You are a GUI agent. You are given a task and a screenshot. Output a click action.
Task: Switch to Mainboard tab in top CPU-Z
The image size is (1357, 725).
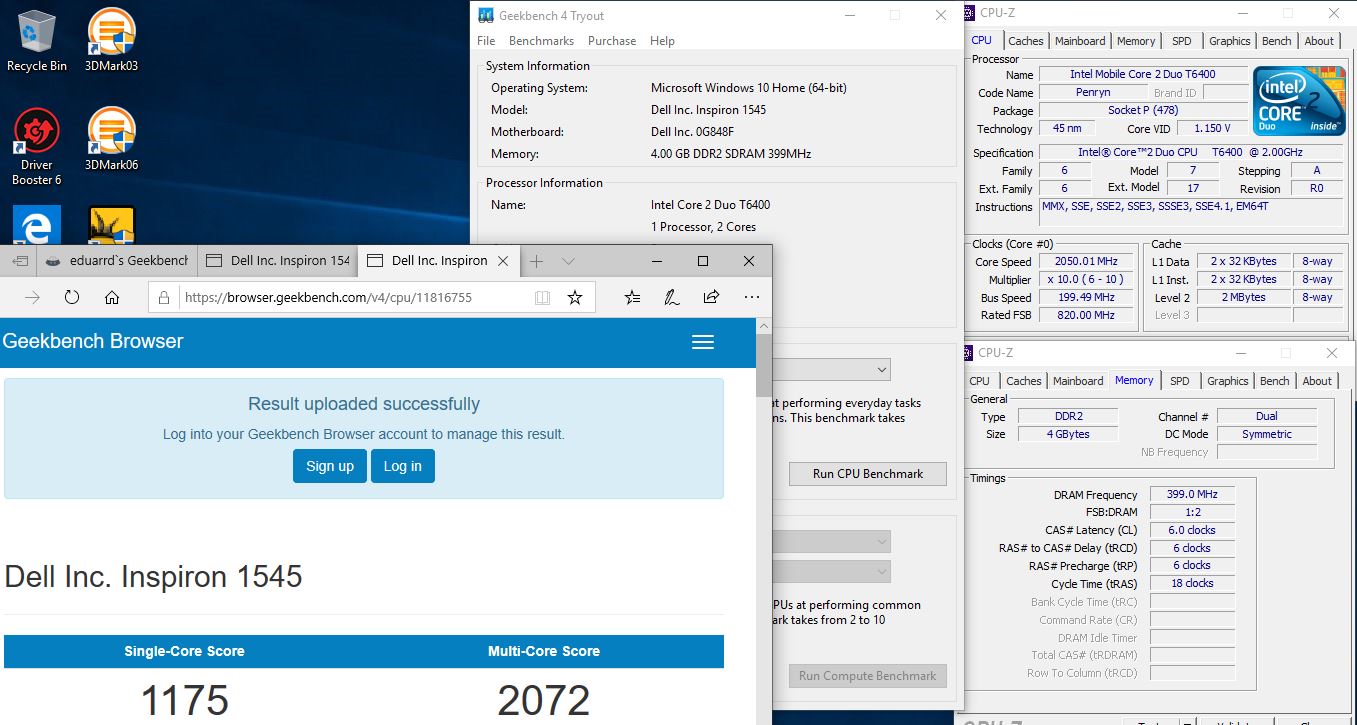1080,41
